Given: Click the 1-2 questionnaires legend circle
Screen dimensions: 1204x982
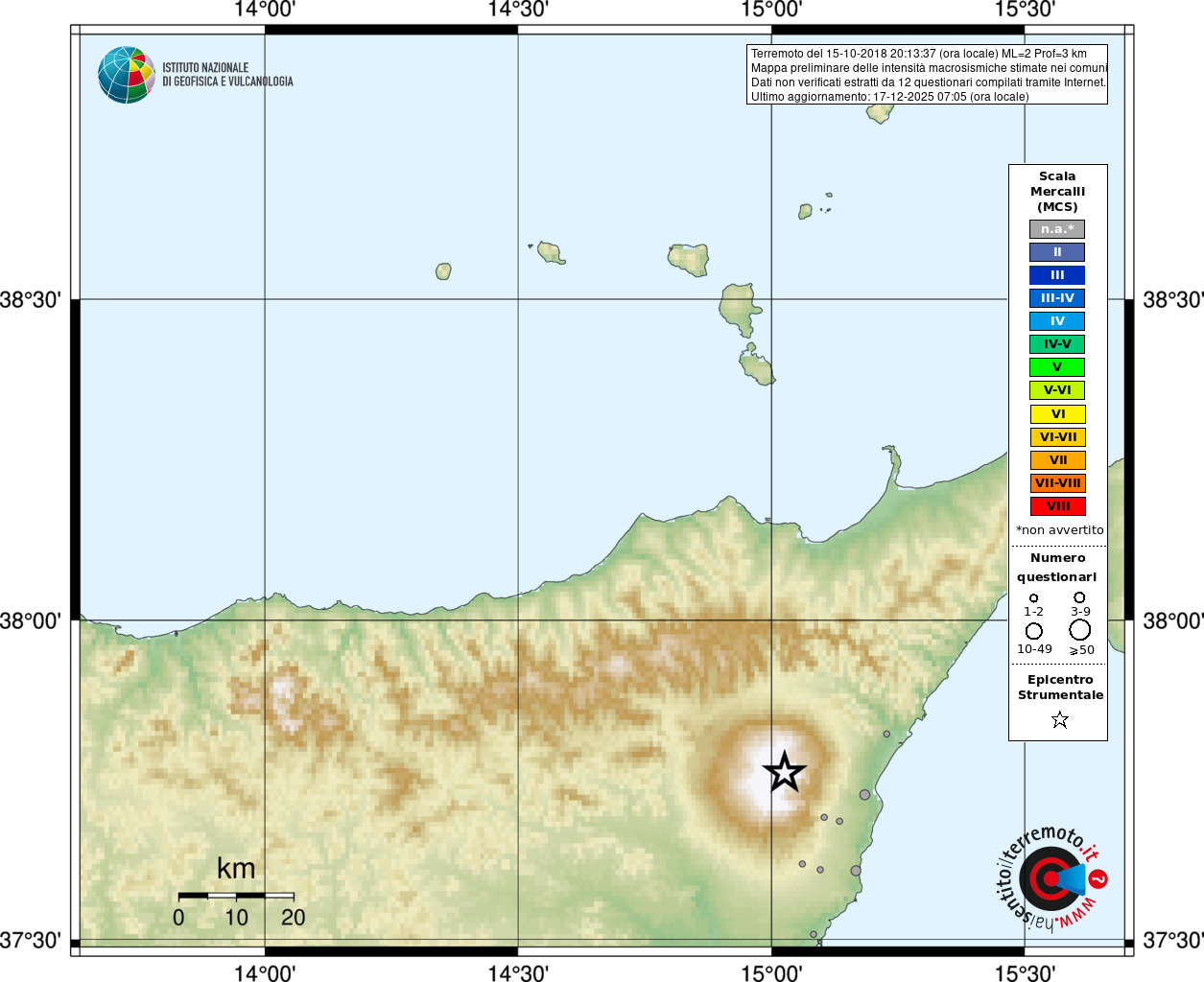Looking at the screenshot, I should pyautogui.click(x=1033, y=598).
